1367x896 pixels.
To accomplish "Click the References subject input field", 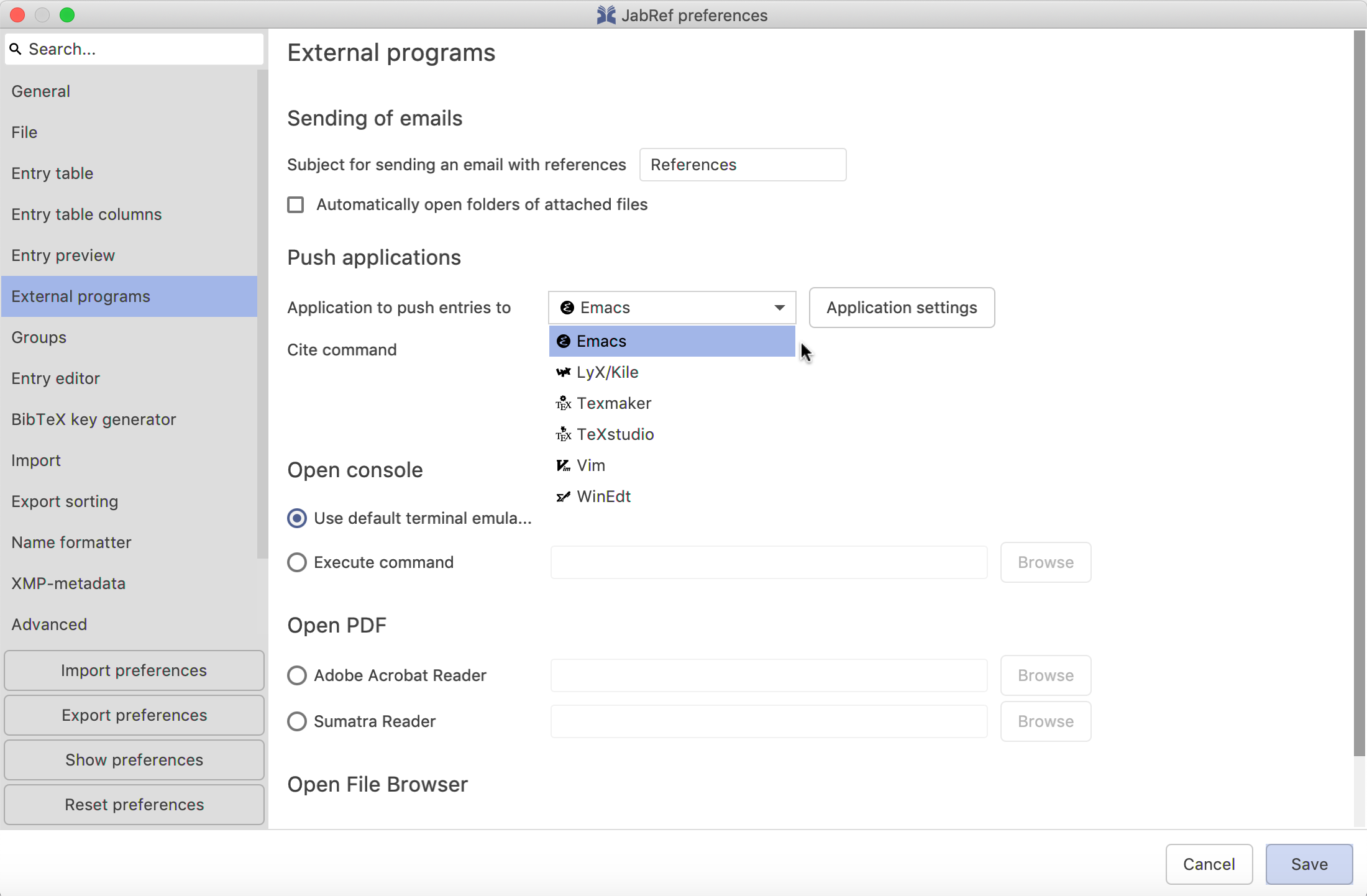I will pos(743,165).
